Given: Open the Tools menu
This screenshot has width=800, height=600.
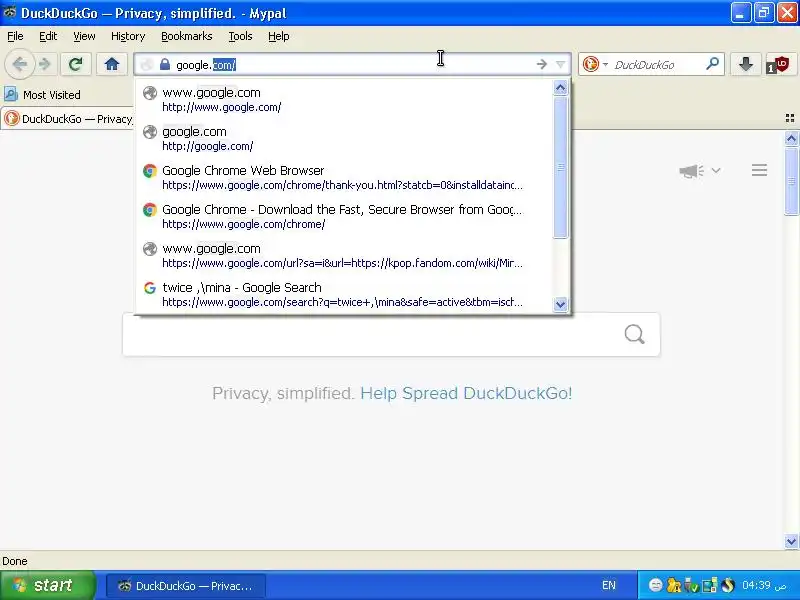Looking at the screenshot, I should (x=240, y=36).
